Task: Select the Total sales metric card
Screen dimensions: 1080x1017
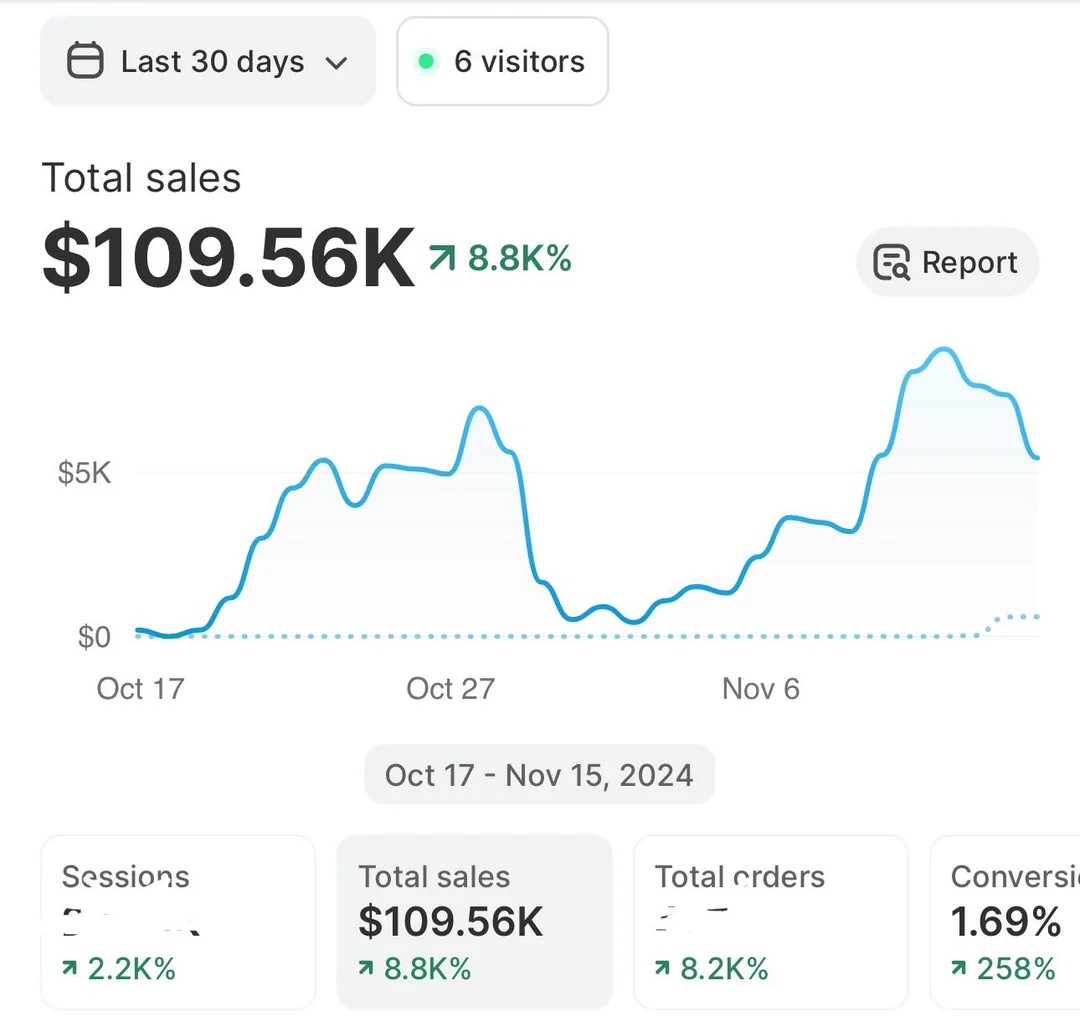Action: [474, 922]
